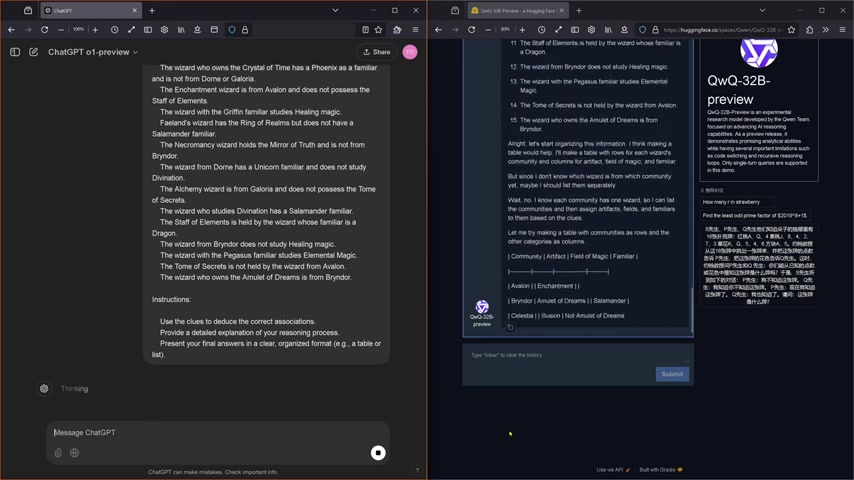The image size is (854, 480).
Task: Focus the QwQ prompt text box
Action: (578, 355)
